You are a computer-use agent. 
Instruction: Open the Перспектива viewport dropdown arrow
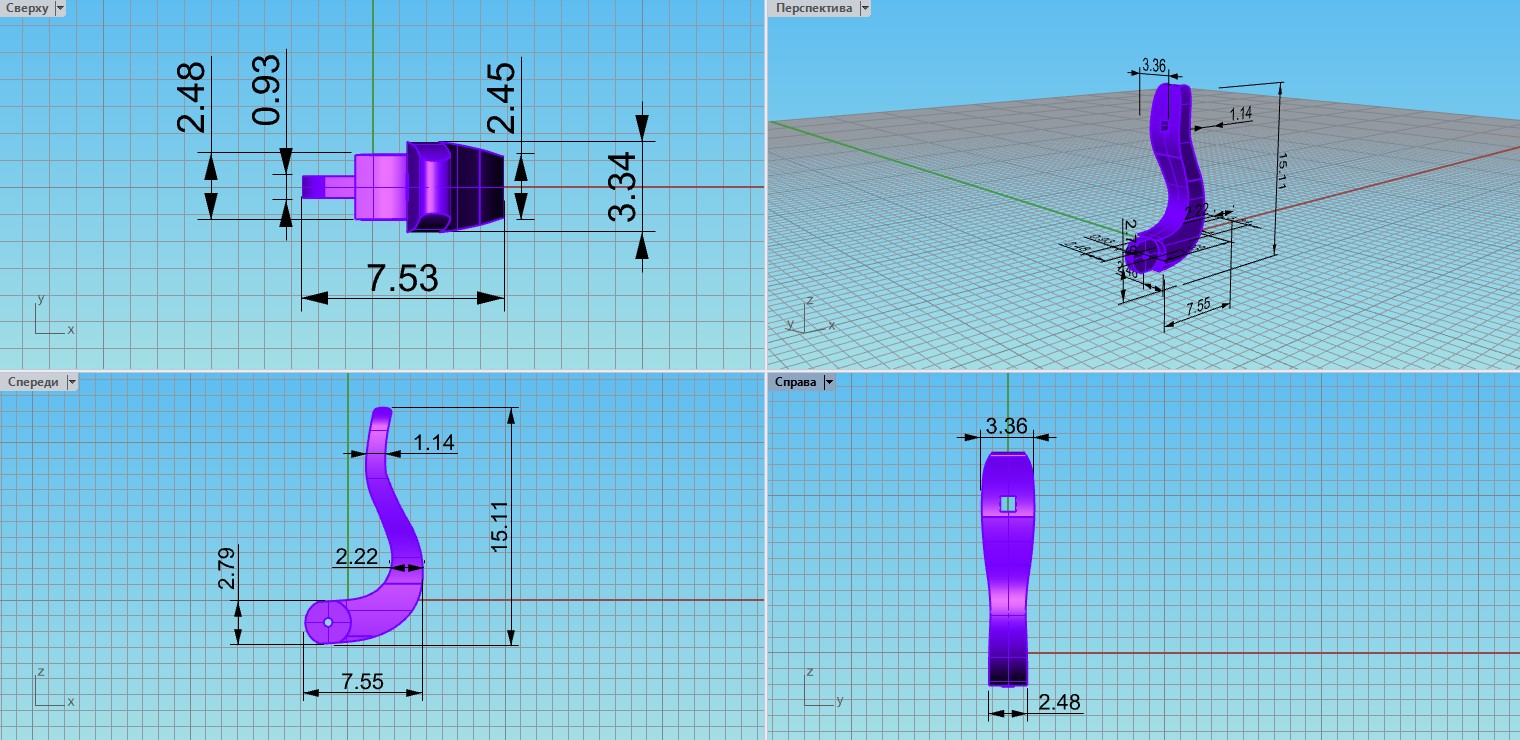(865, 8)
